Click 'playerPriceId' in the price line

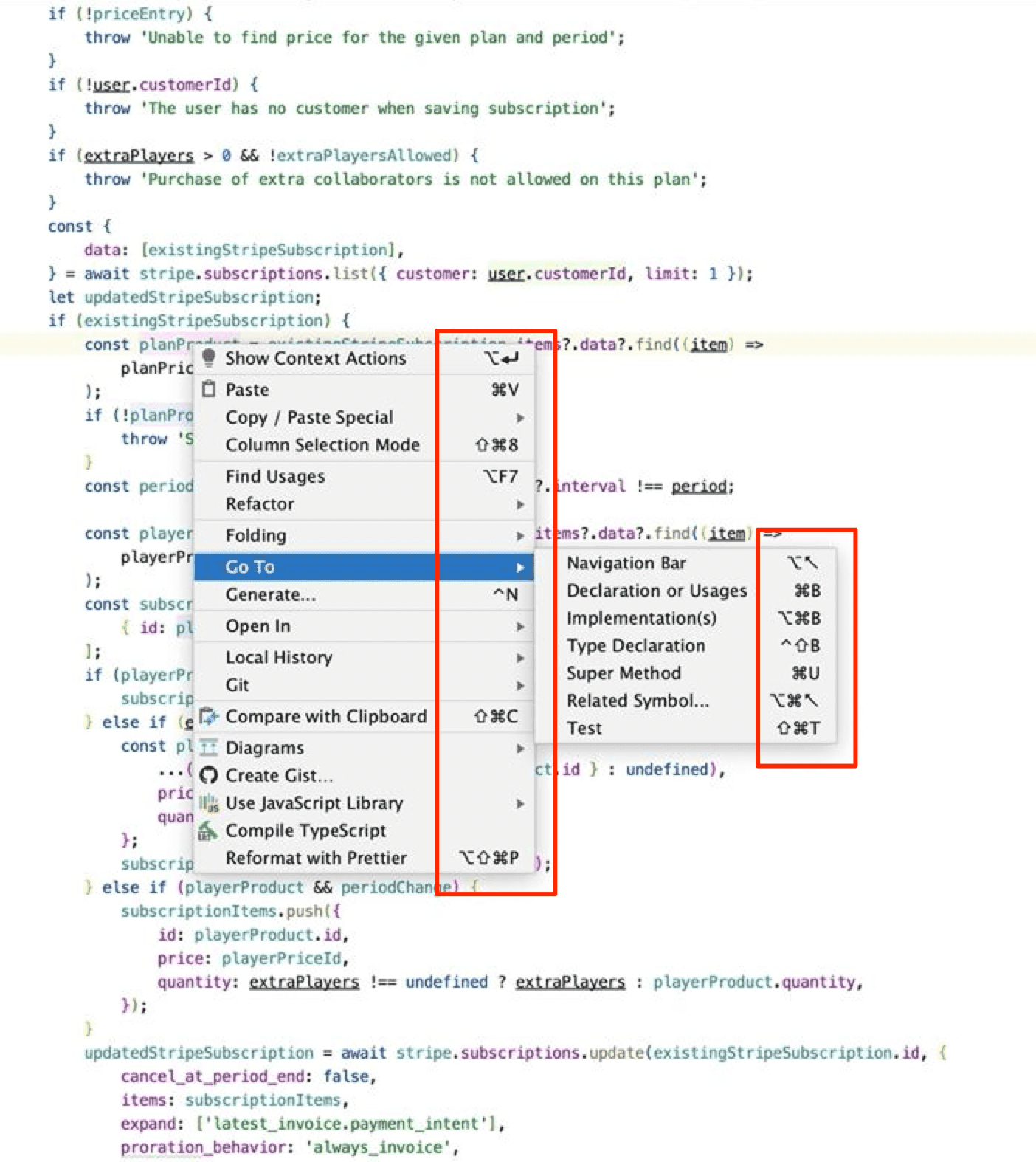click(282, 958)
